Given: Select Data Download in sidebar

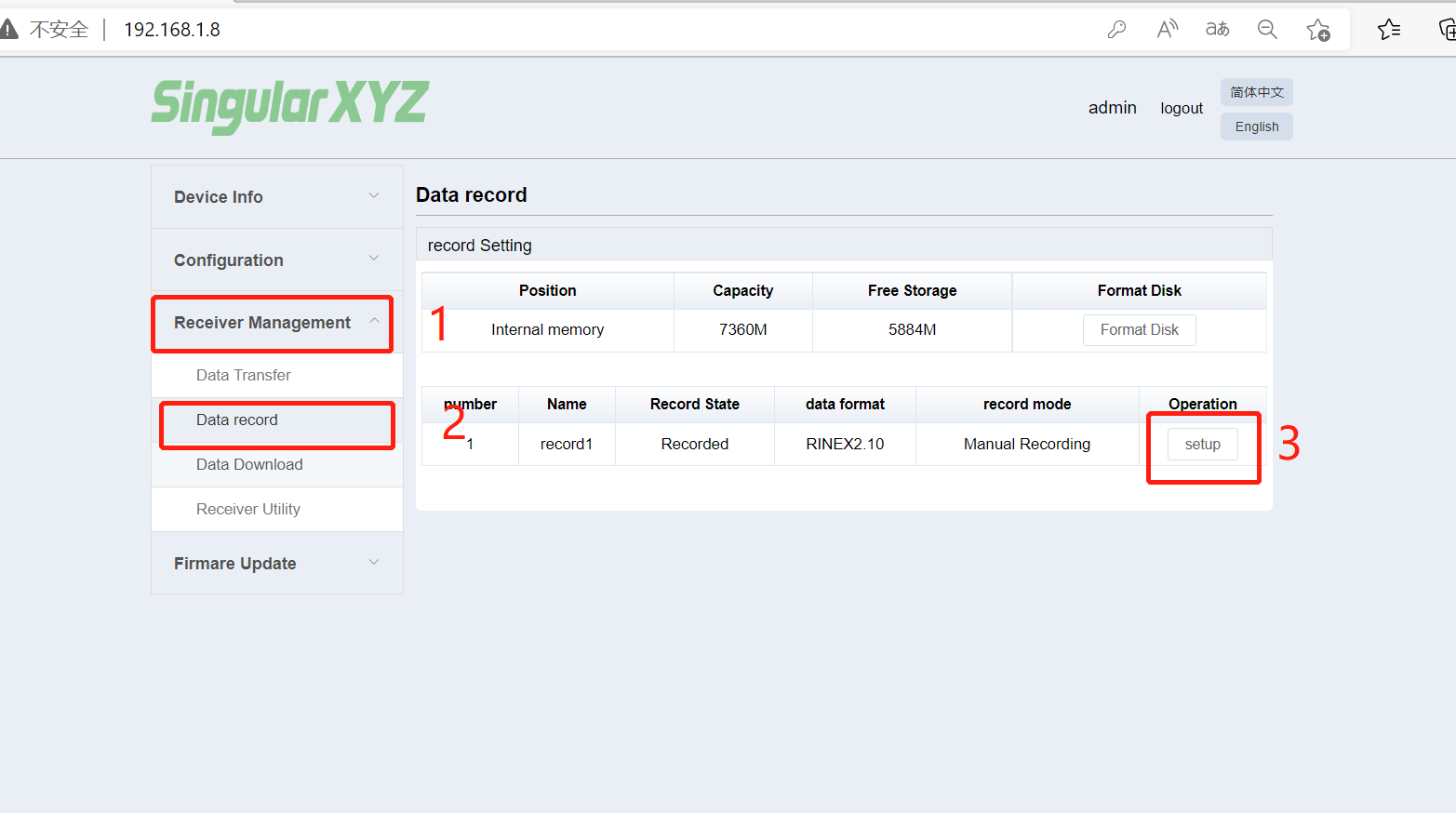Looking at the screenshot, I should 249,464.
